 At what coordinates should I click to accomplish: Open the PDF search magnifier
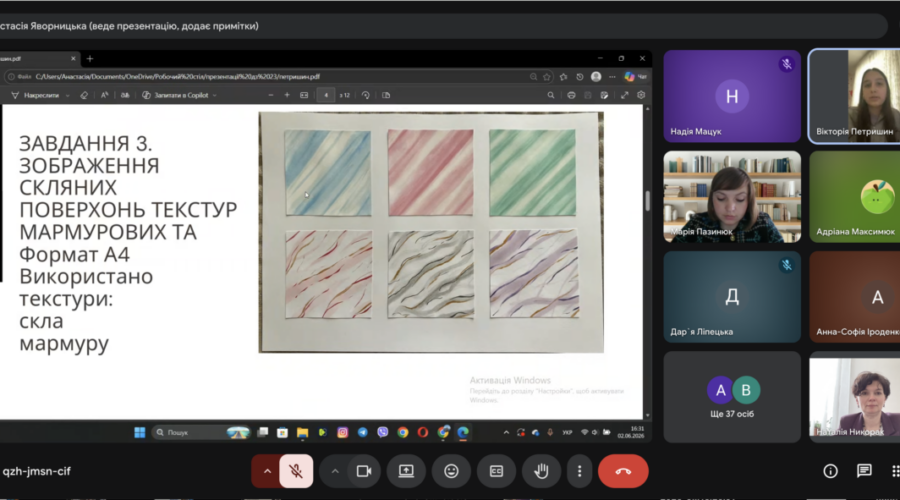(x=551, y=95)
